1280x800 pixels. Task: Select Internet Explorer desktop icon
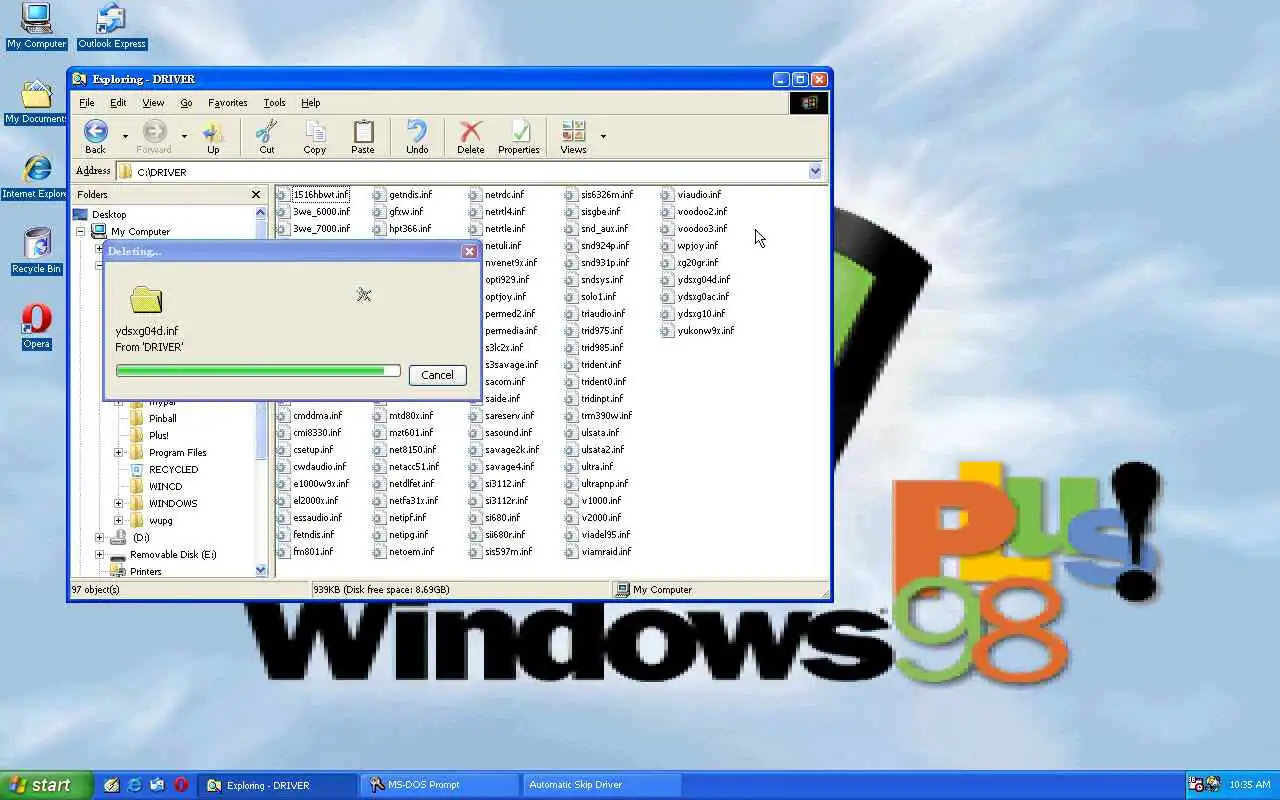37,177
